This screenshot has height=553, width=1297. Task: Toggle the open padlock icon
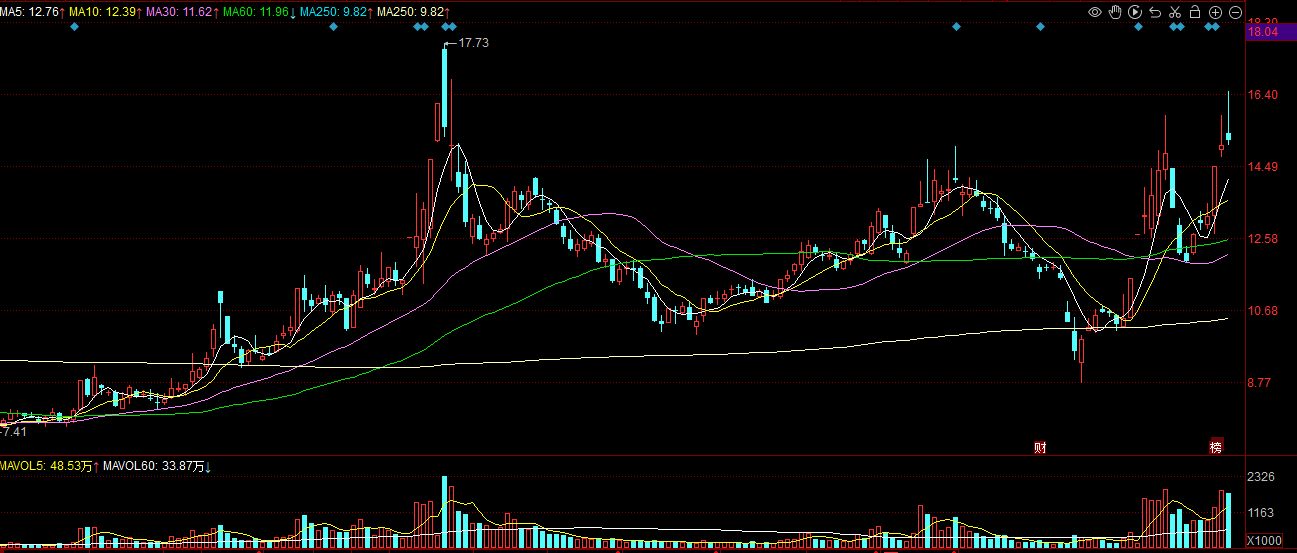(x=1195, y=12)
